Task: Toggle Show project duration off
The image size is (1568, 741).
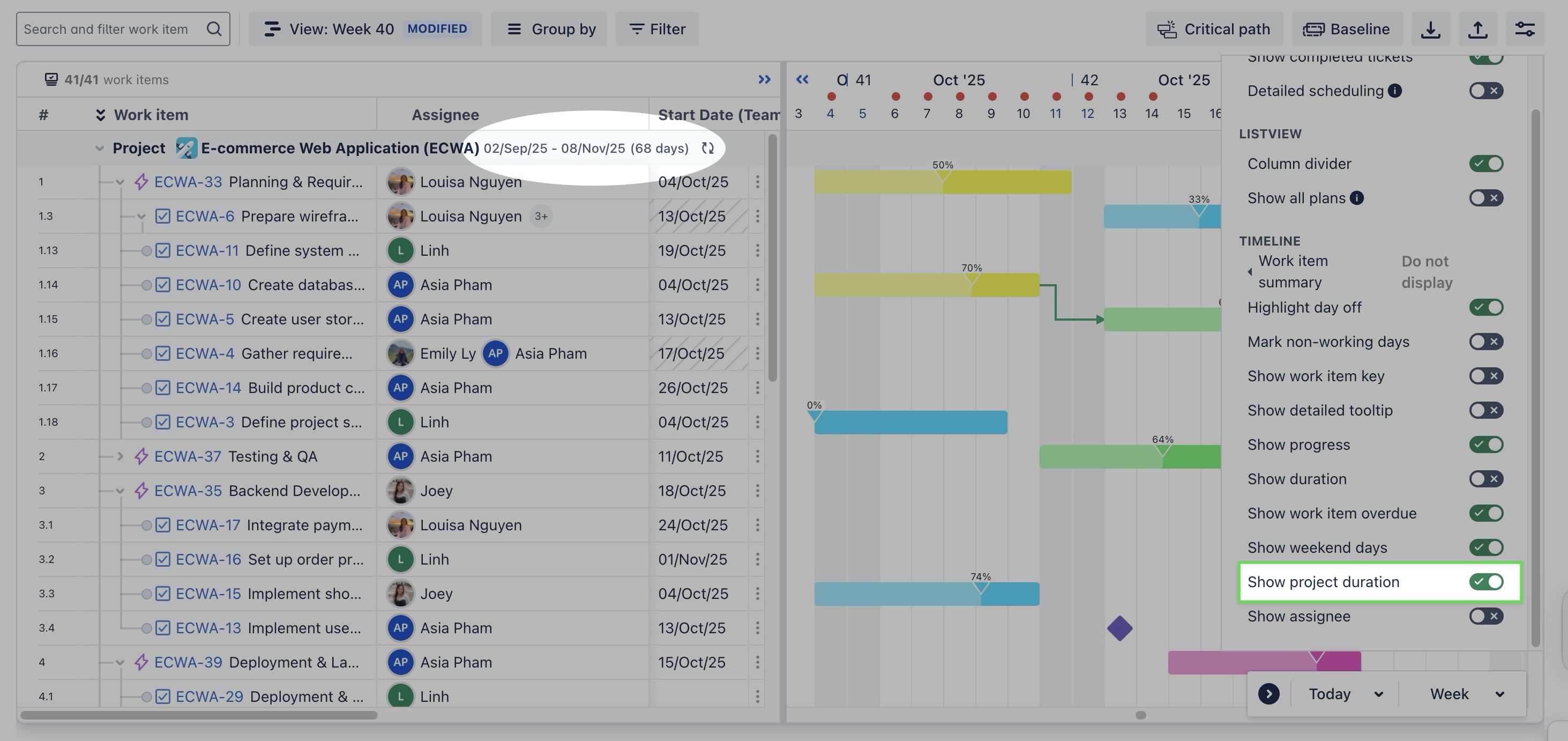Action: pos(1486,582)
